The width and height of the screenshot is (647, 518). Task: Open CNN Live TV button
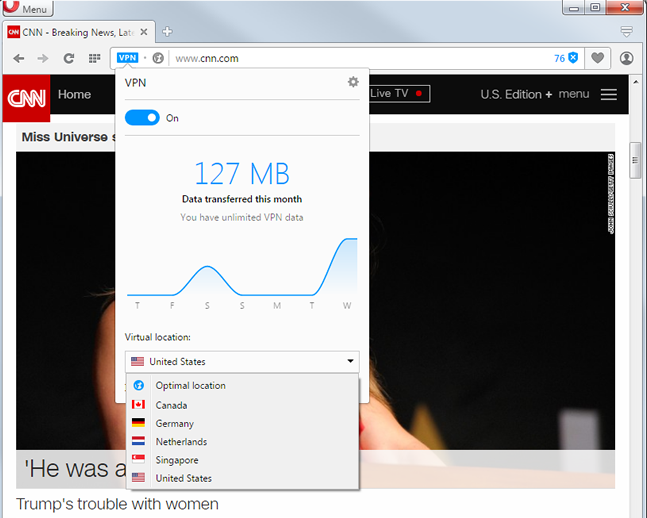pyautogui.click(x=397, y=94)
